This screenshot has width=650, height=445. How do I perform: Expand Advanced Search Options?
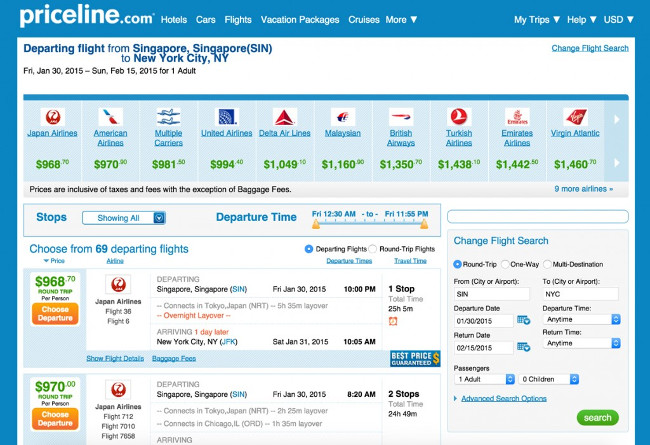click(x=504, y=399)
